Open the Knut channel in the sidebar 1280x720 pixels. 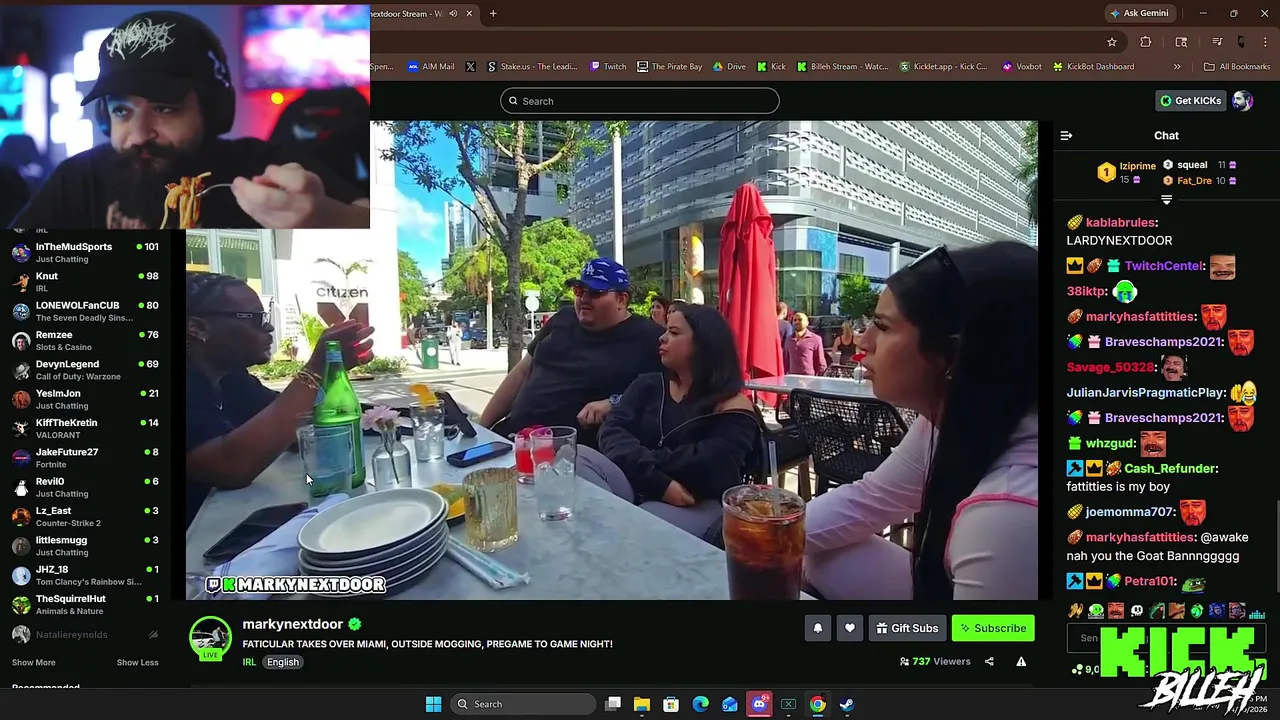point(85,282)
